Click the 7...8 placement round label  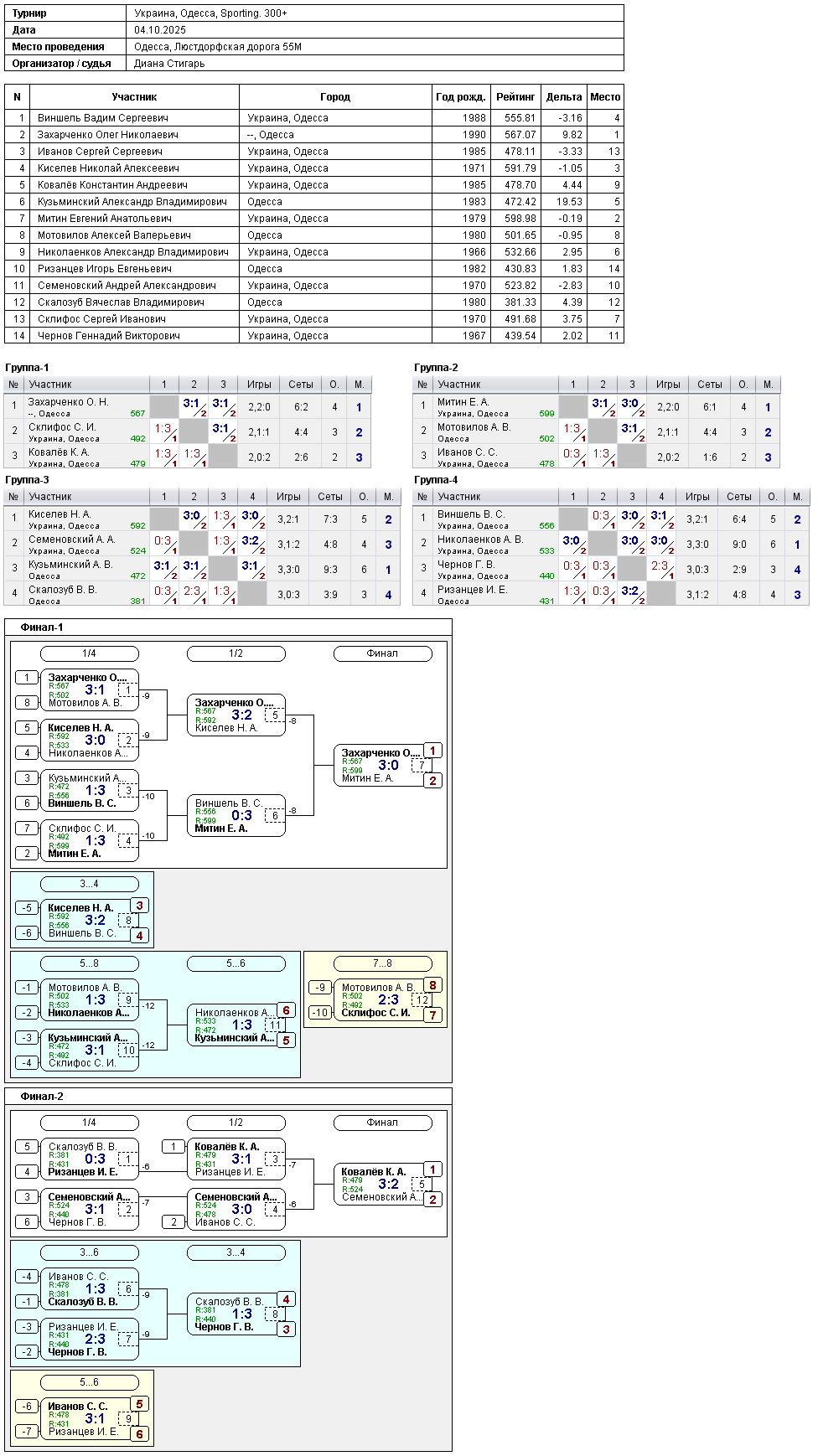point(382,963)
